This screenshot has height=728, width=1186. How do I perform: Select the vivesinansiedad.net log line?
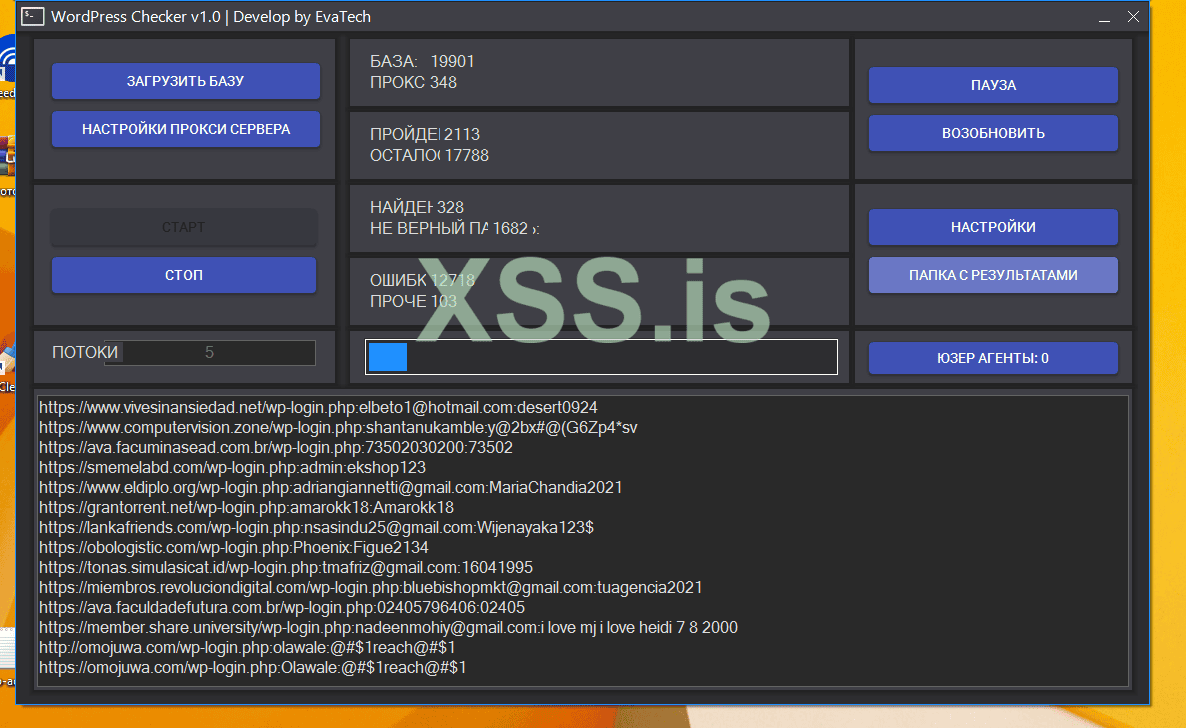(x=318, y=407)
